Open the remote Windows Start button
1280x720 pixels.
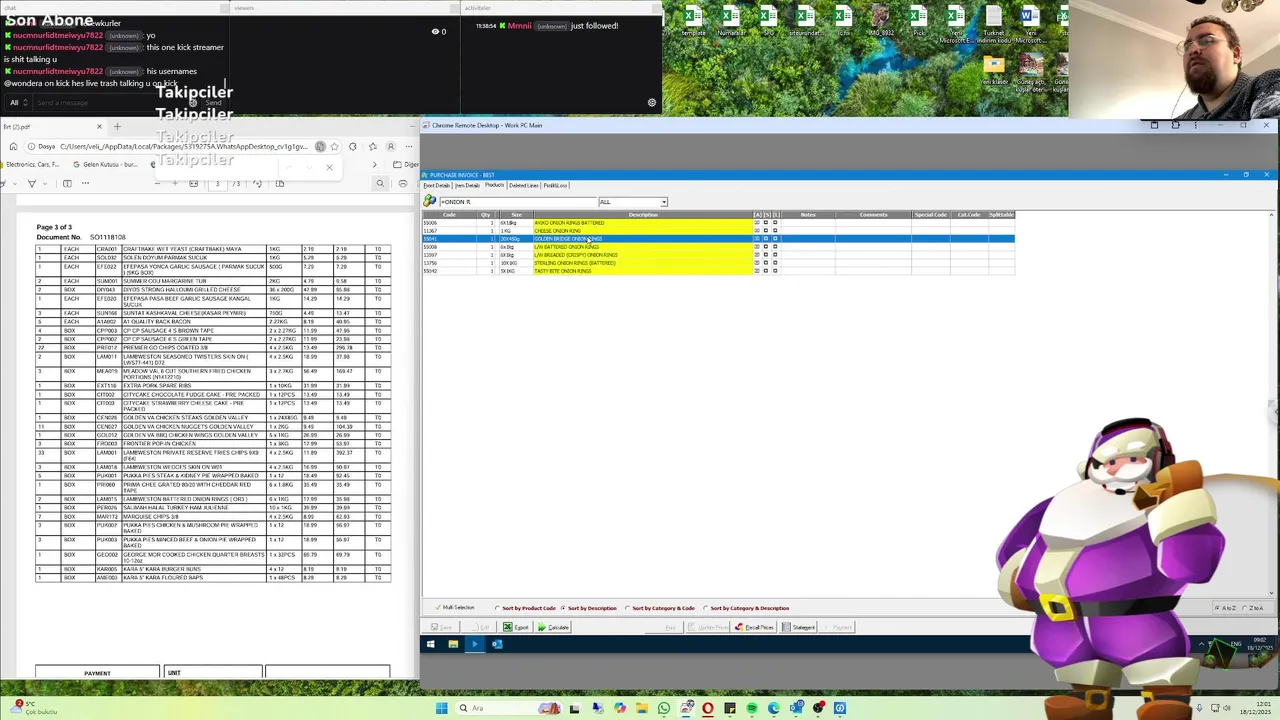[x=430, y=644]
